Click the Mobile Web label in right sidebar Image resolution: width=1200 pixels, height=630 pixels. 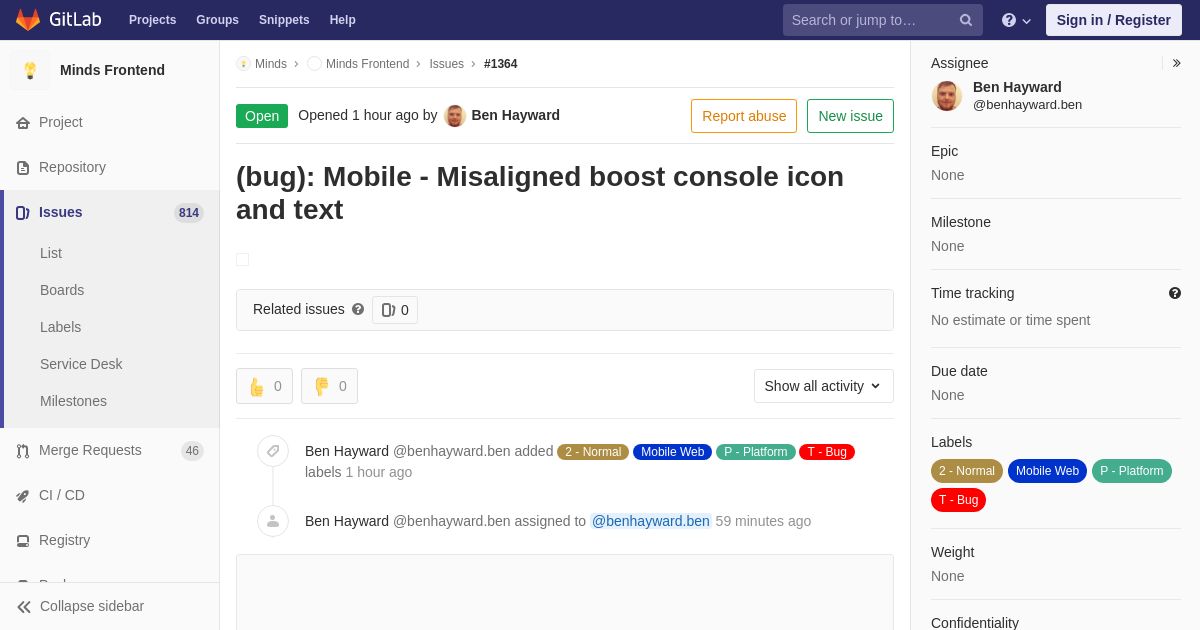click(1047, 471)
